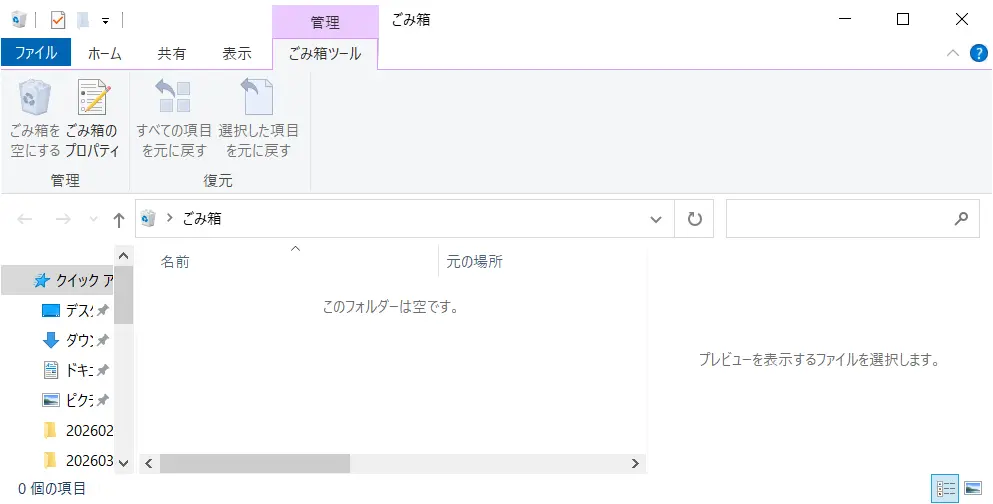This screenshot has height=504, width=993.
Task: Click restore selected items (選択した項目を元に戻す)
Action: tap(258, 118)
